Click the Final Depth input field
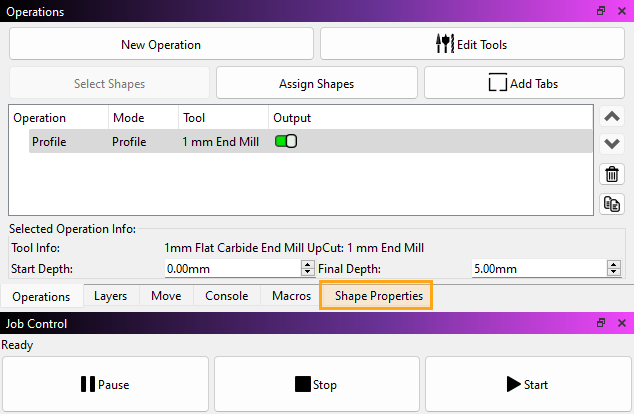The width and height of the screenshot is (634, 414). [x=536, y=268]
